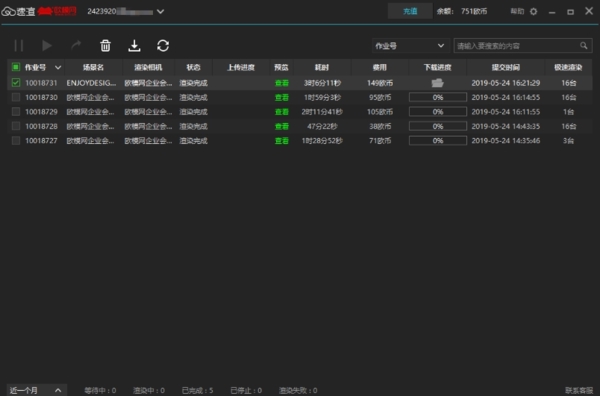Click 查看 preview for job 10018729

coord(282,112)
